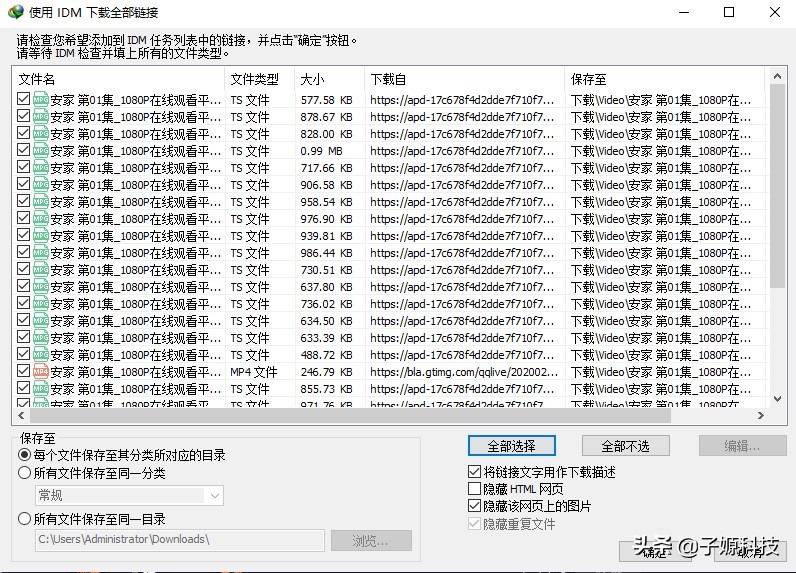
Task: Click the scroll up arrow of file list
Action: [x=777, y=76]
